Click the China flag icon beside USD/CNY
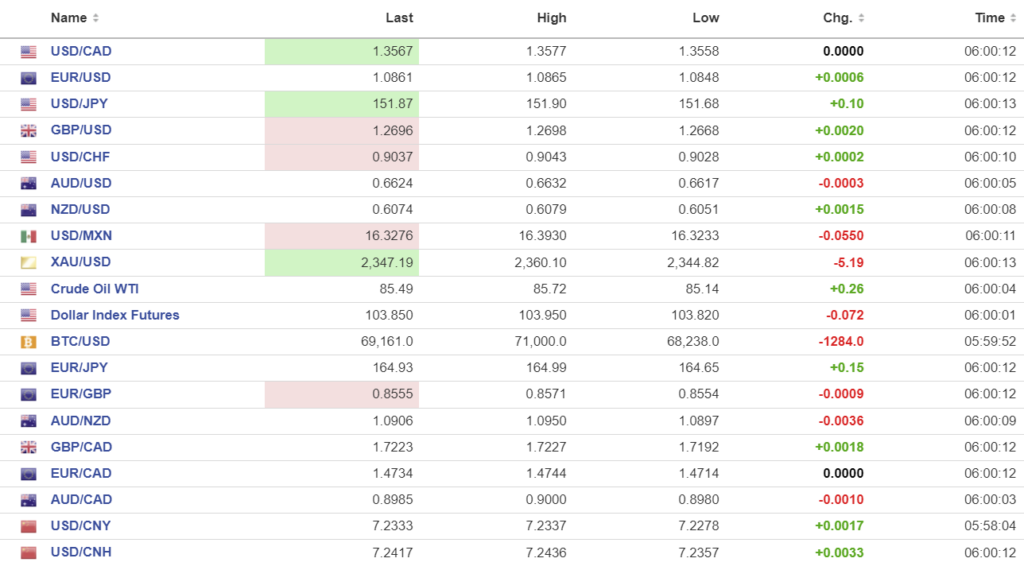 [x=28, y=526]
